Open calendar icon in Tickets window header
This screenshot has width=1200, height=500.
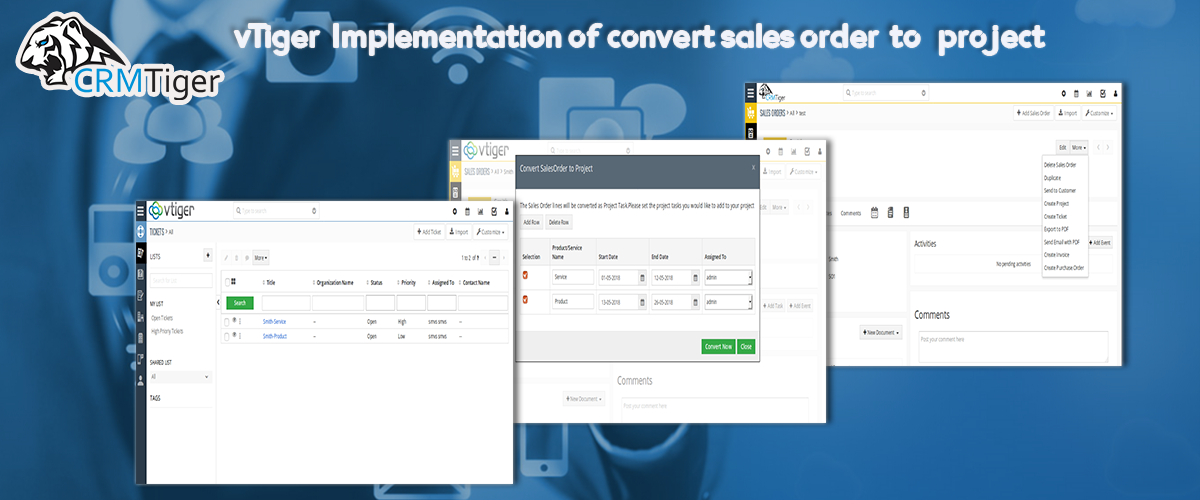pos(468,212)
